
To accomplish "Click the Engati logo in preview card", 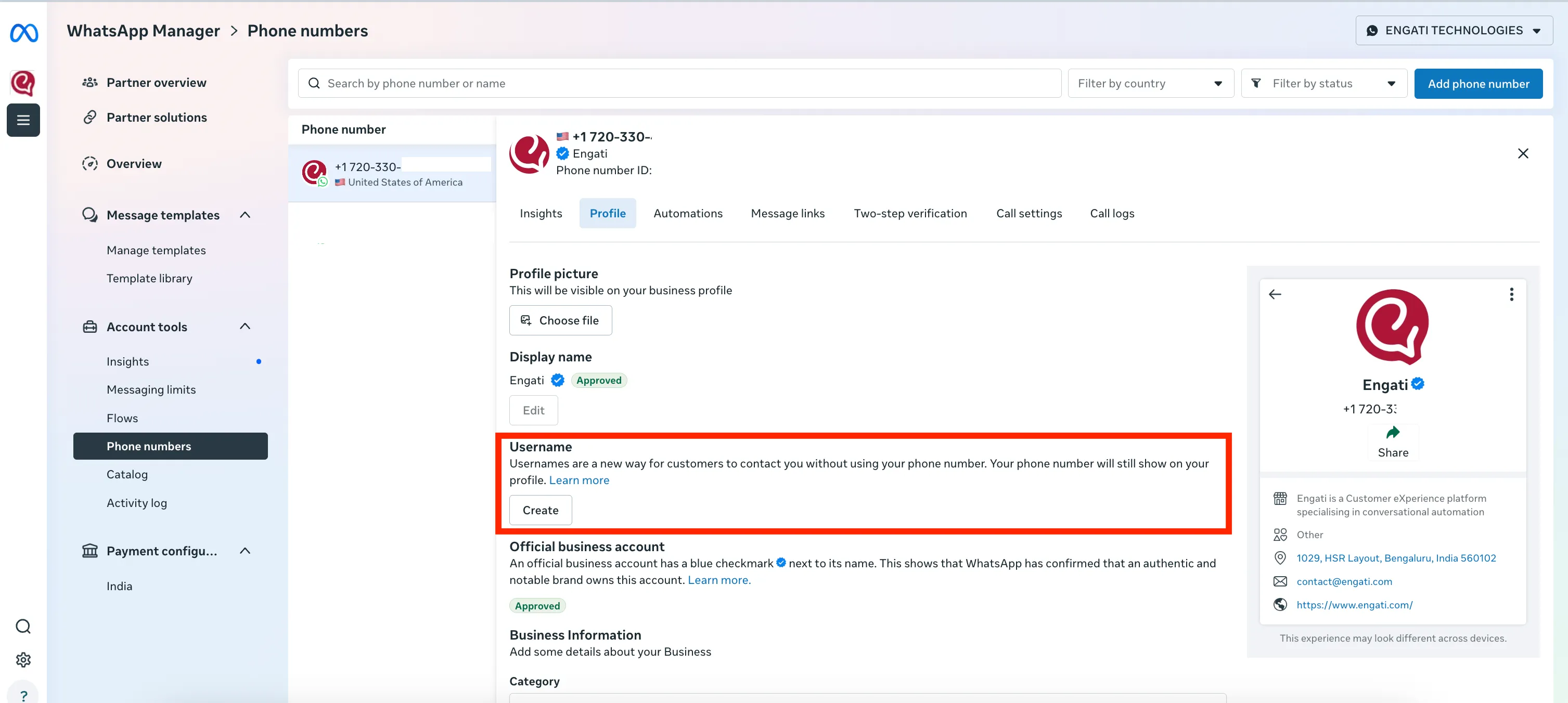I will point(1393,327).
